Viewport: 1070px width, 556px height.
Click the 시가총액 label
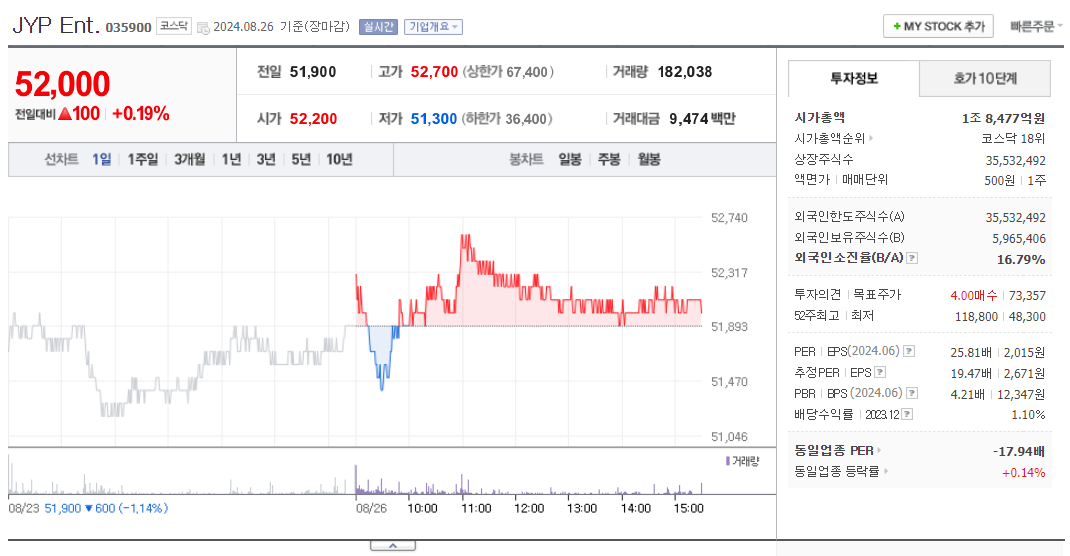[x=820, y=117]
